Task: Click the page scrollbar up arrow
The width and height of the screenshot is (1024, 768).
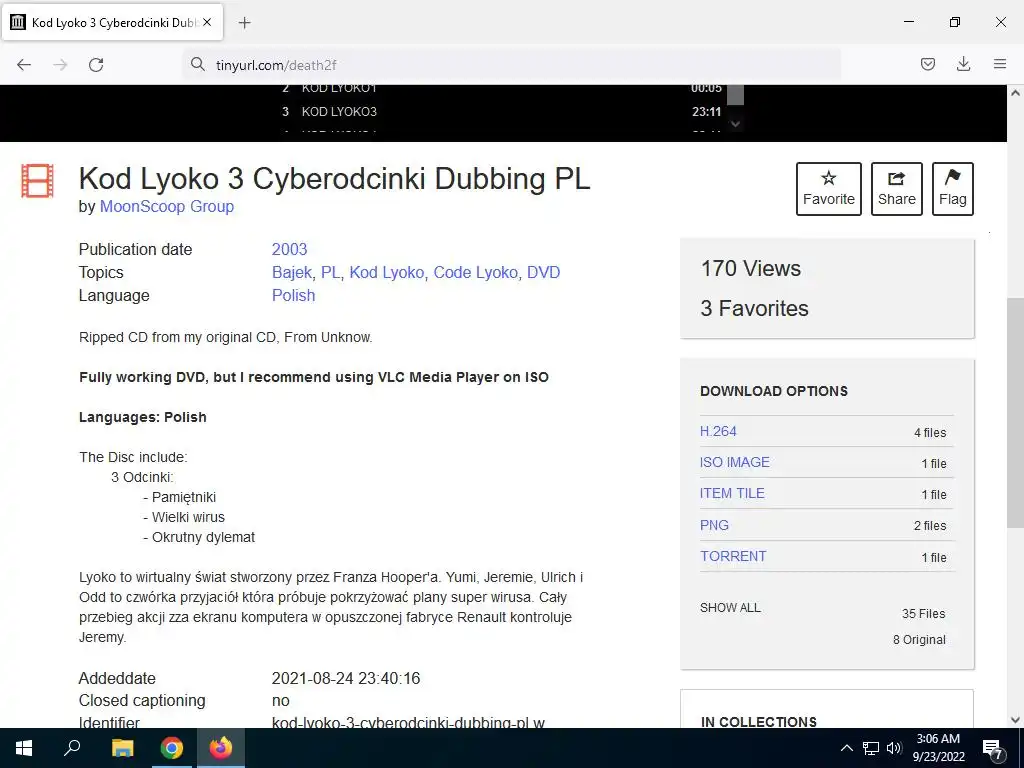Action: pyautogui.click(x=1015, y=93)
